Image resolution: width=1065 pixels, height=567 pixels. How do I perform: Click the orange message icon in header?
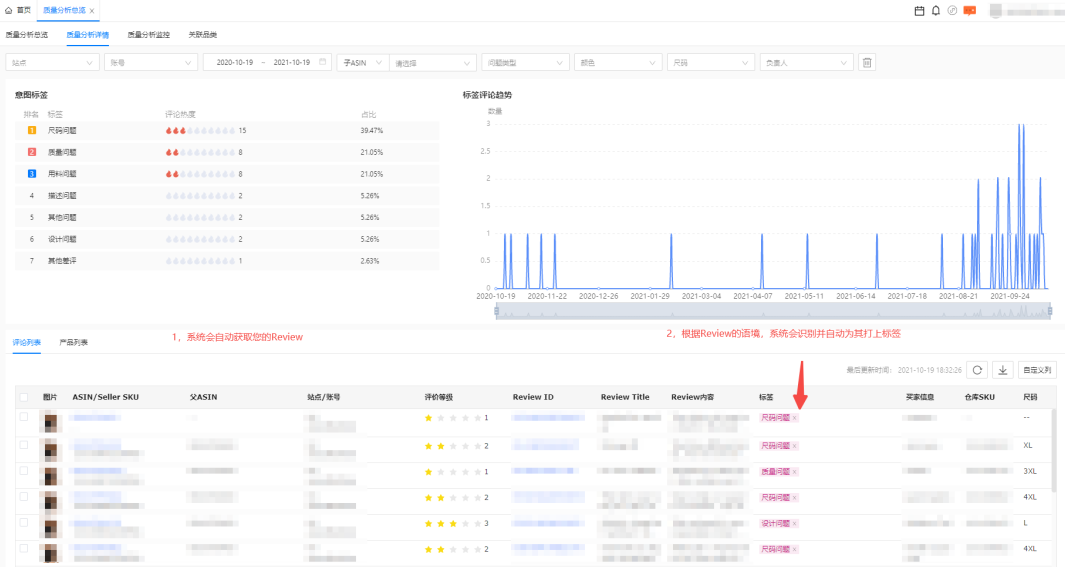click(969, 10)
